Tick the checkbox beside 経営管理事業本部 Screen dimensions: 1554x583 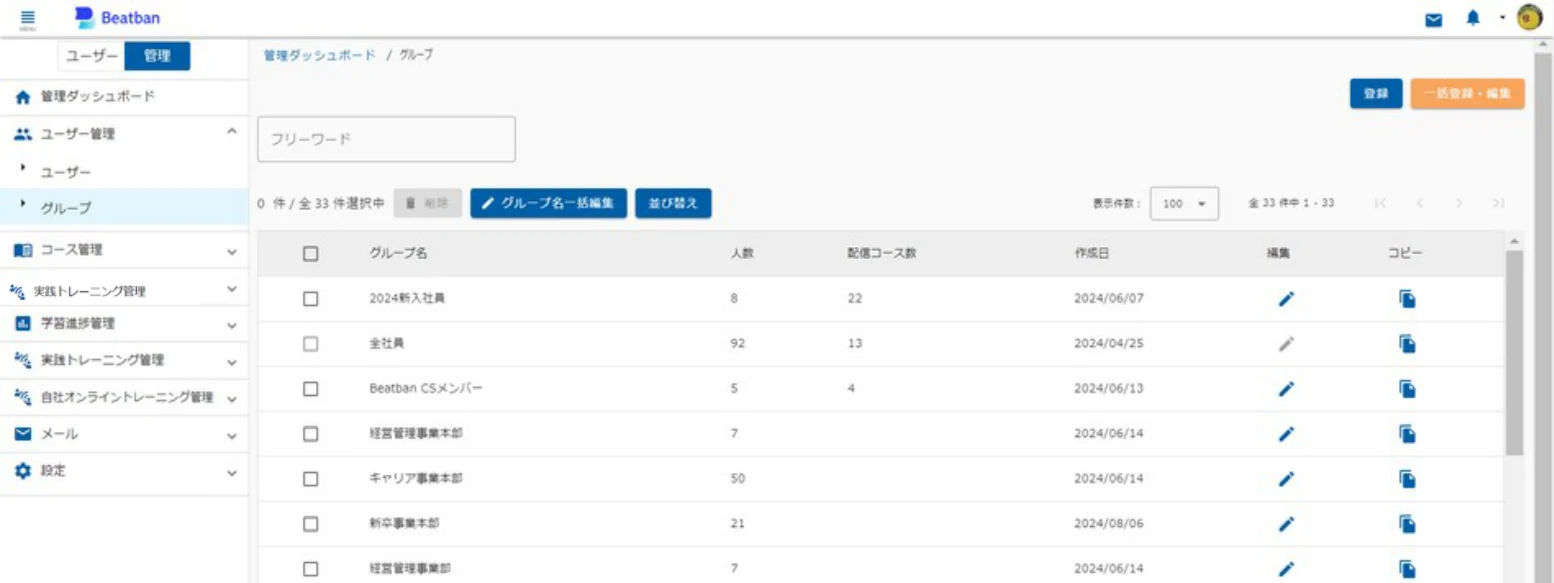[x=310, y=433]
